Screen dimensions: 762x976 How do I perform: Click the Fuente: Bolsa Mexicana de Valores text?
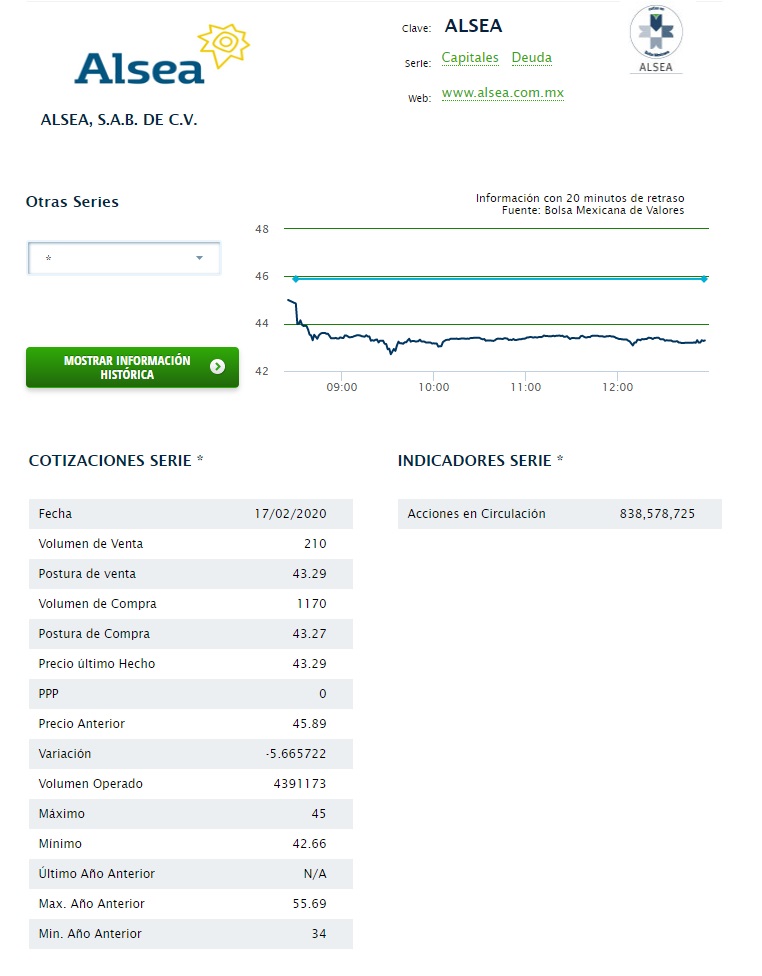pos(593,210)
